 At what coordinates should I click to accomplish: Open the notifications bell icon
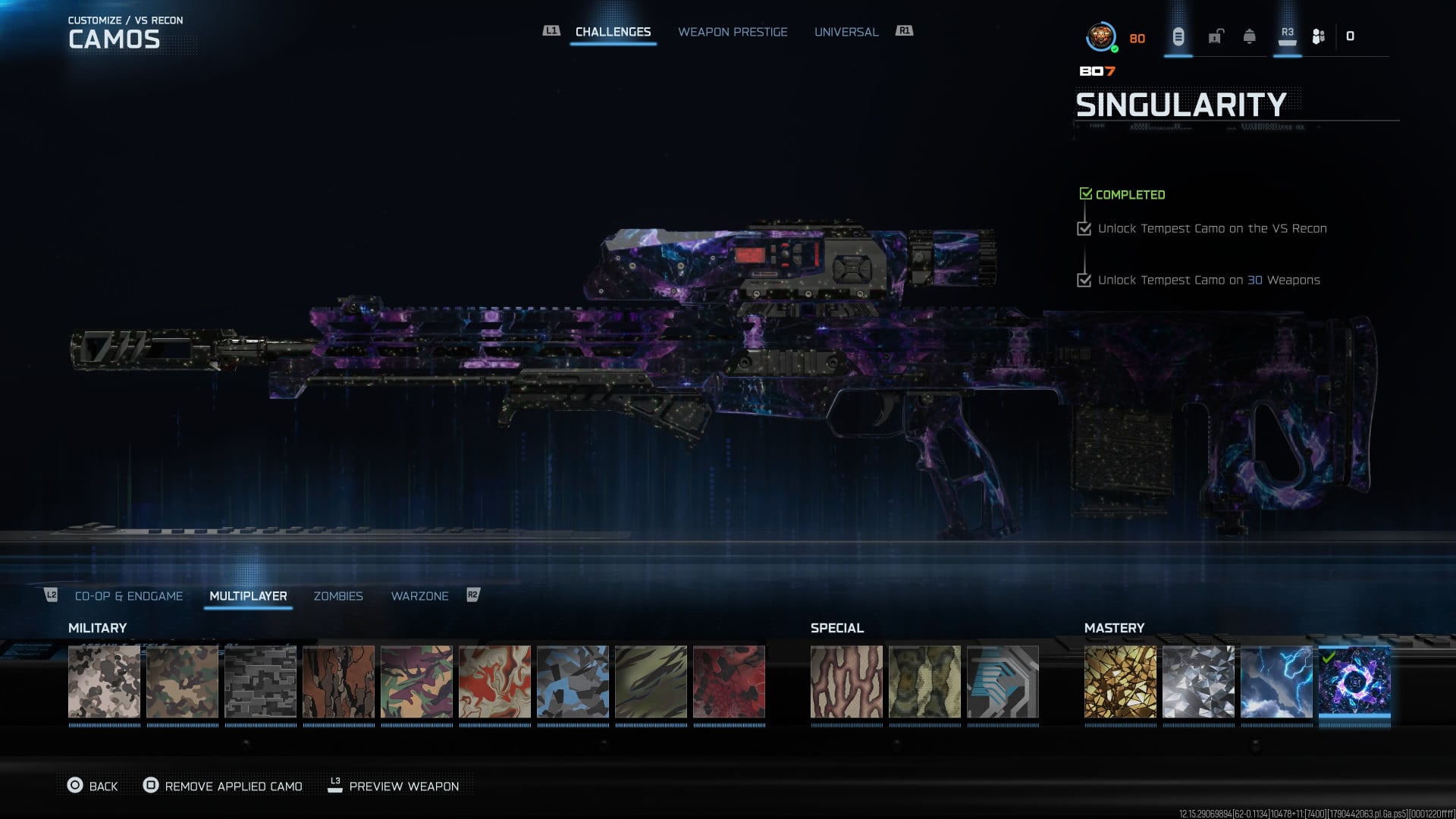click(1249, 36)
